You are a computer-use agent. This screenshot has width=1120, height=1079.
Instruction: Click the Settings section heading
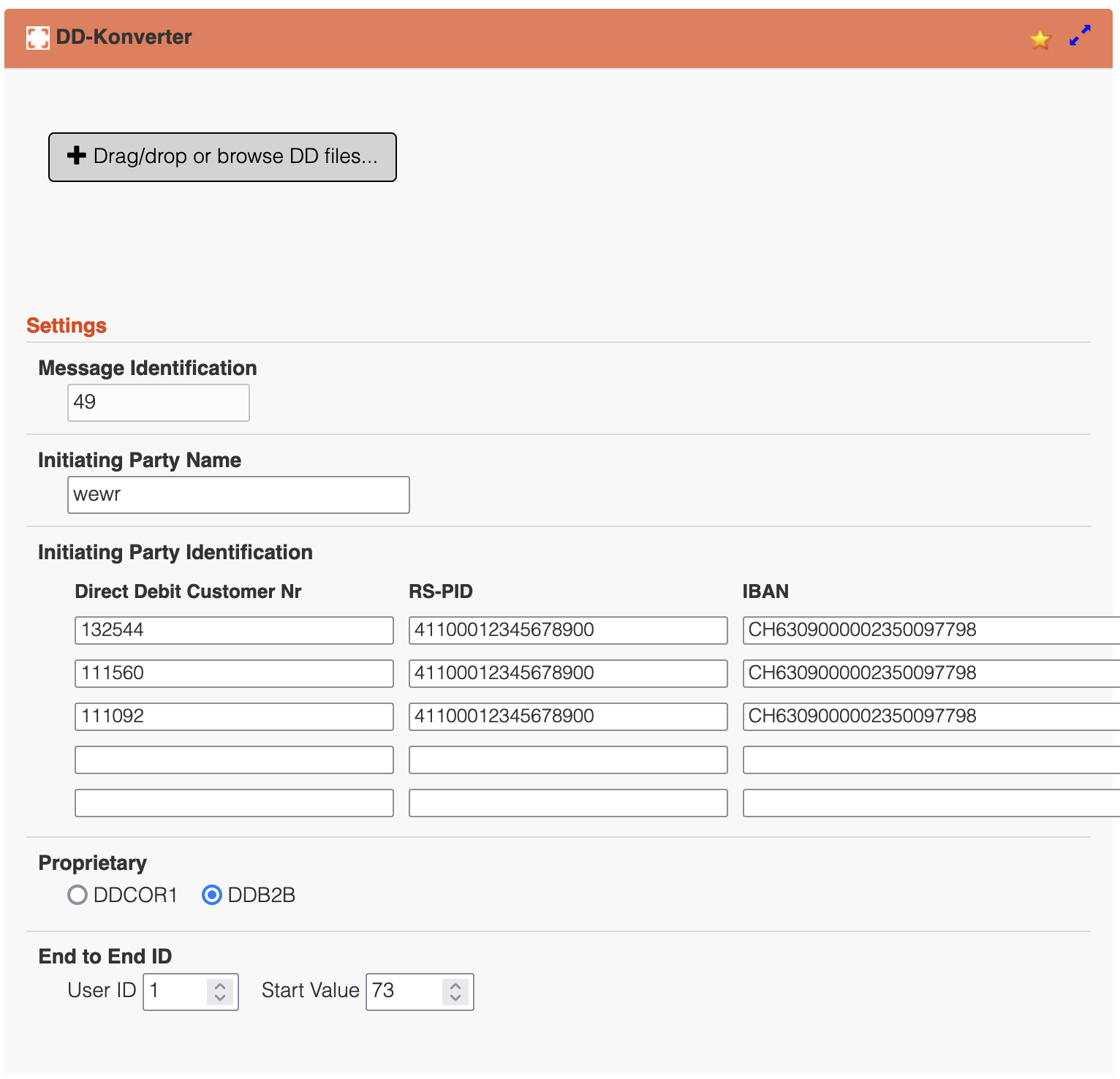click(67, 325)
